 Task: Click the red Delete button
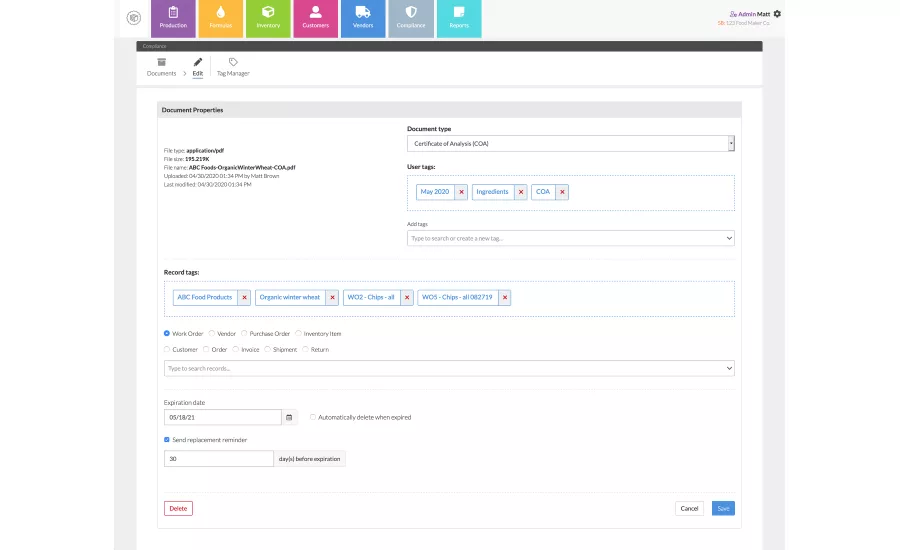[178, 508]
